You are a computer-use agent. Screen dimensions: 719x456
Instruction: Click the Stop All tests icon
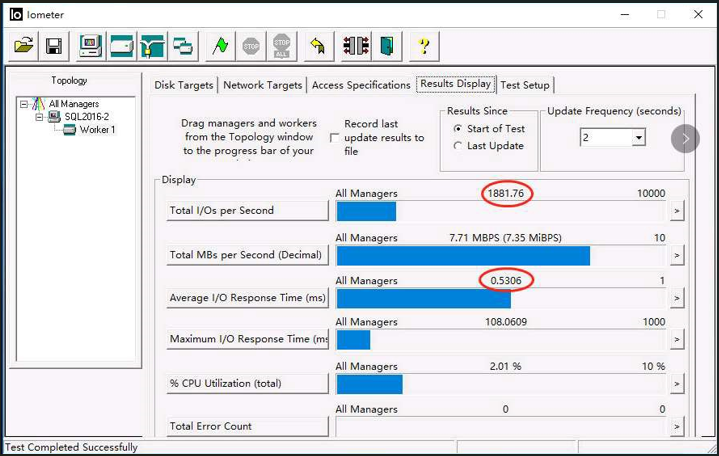click(282, 46)
